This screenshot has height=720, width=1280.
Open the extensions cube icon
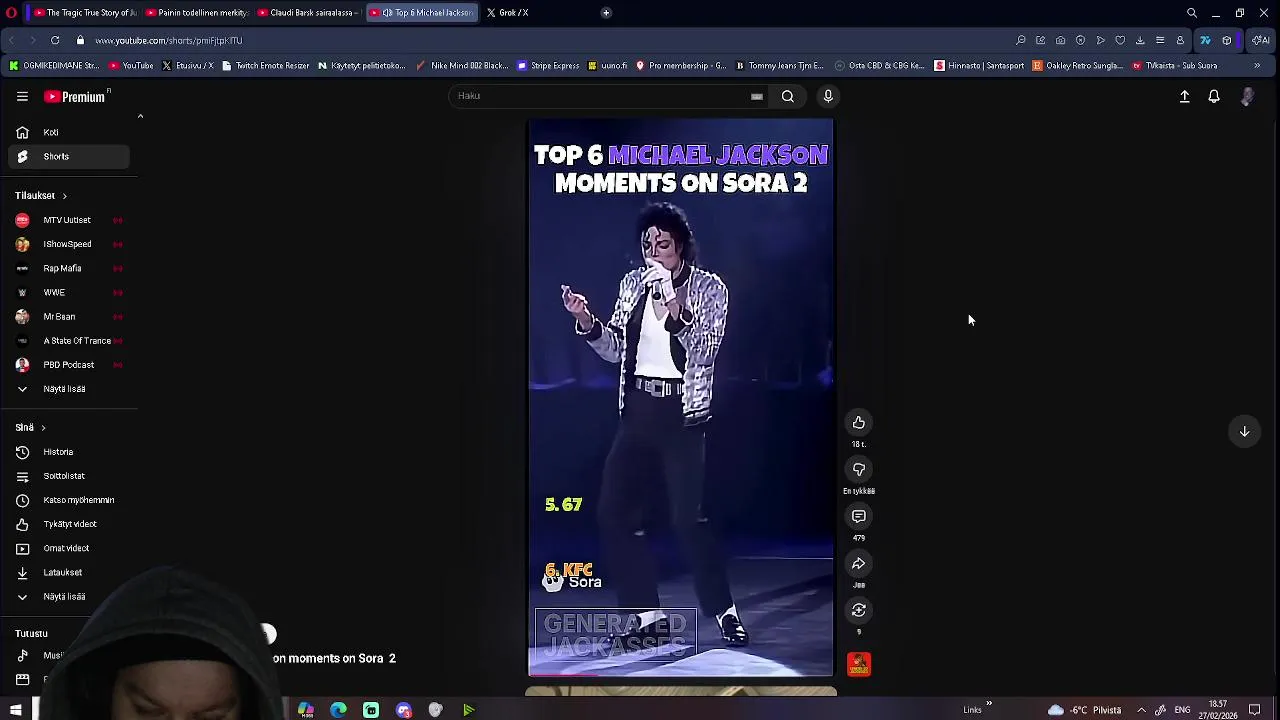[x=1227, y=41]
